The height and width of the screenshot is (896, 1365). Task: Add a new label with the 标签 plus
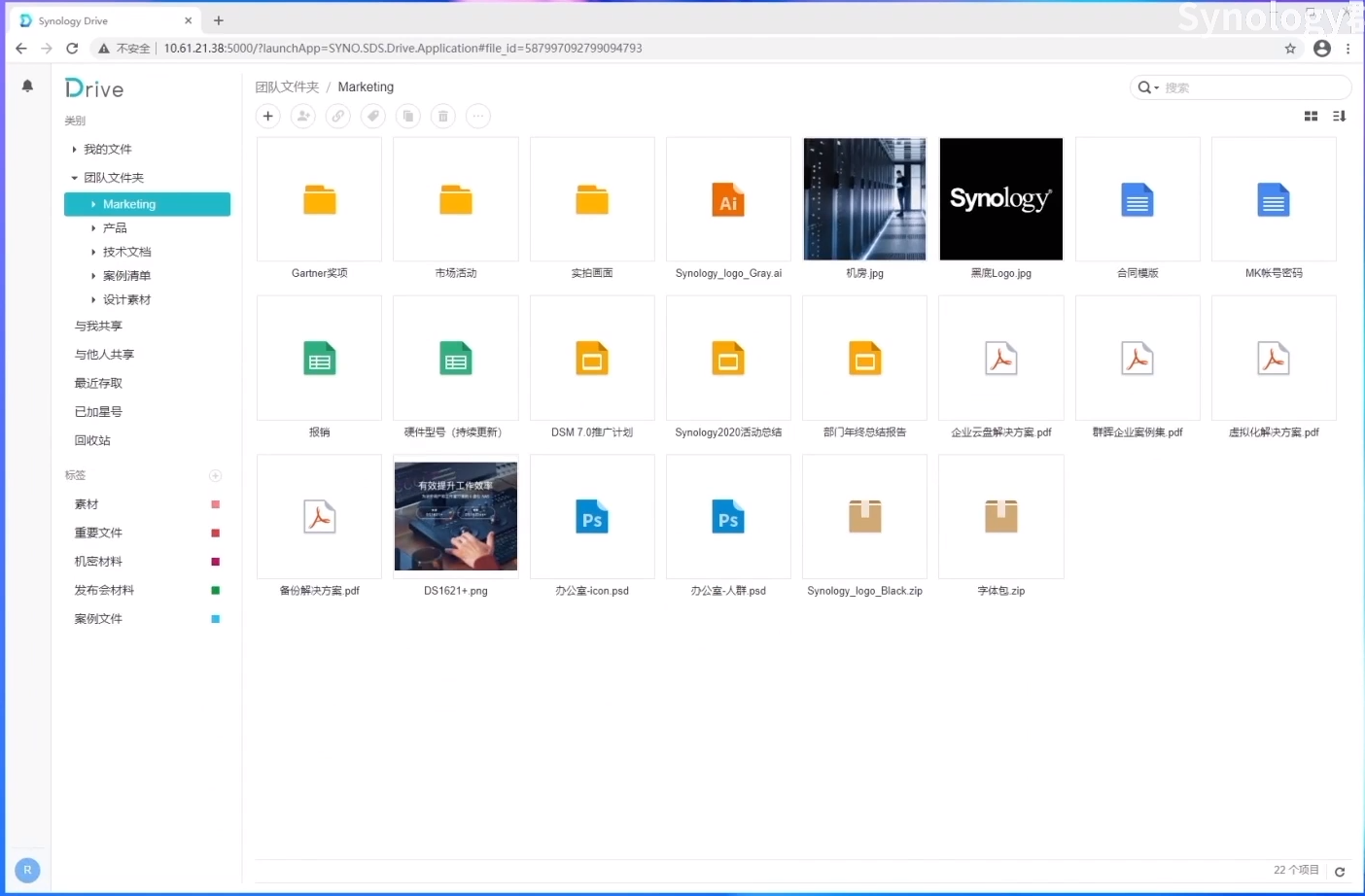coord(216,475)
